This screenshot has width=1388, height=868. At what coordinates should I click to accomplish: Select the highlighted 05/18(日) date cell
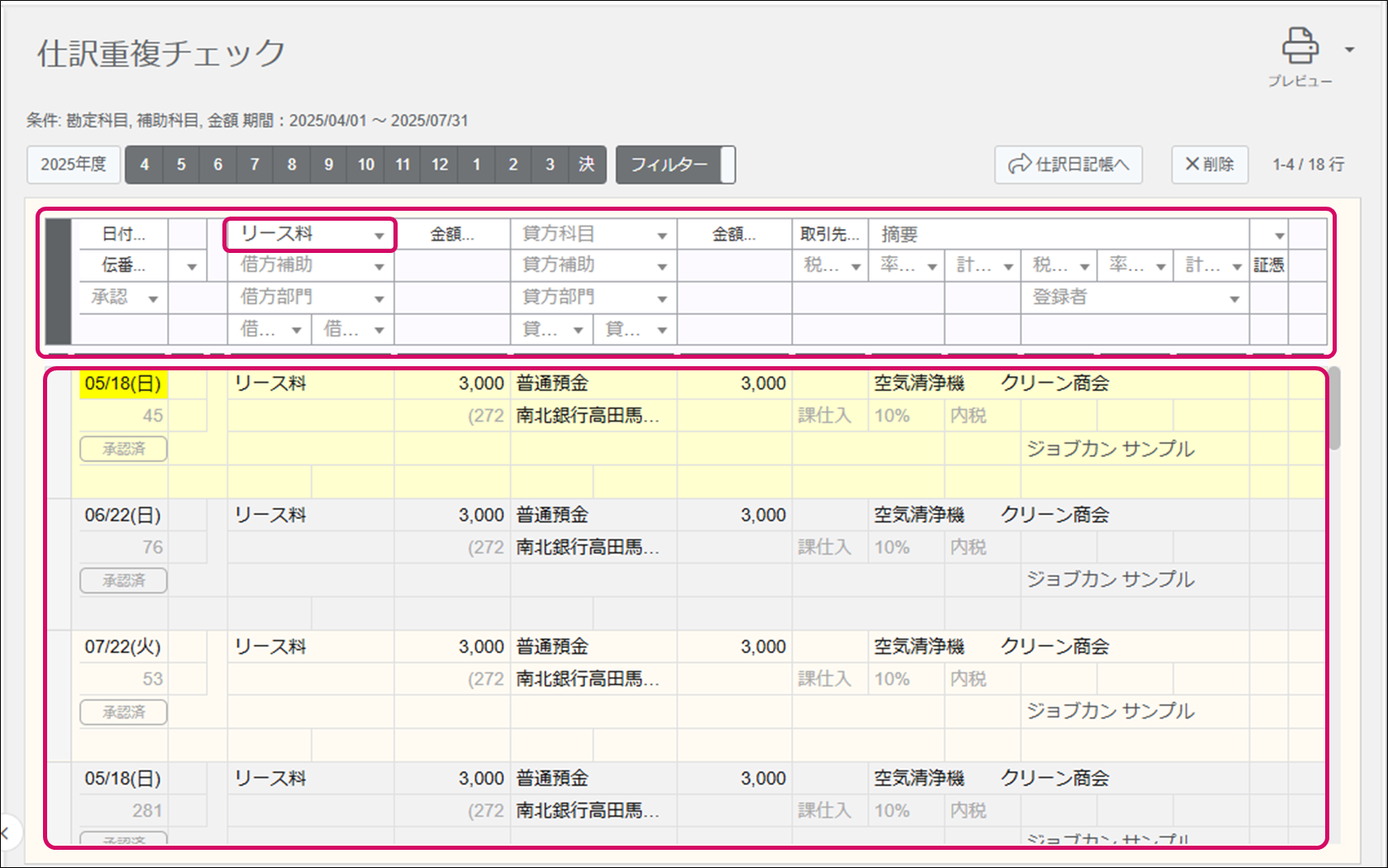tap(123, 384)
